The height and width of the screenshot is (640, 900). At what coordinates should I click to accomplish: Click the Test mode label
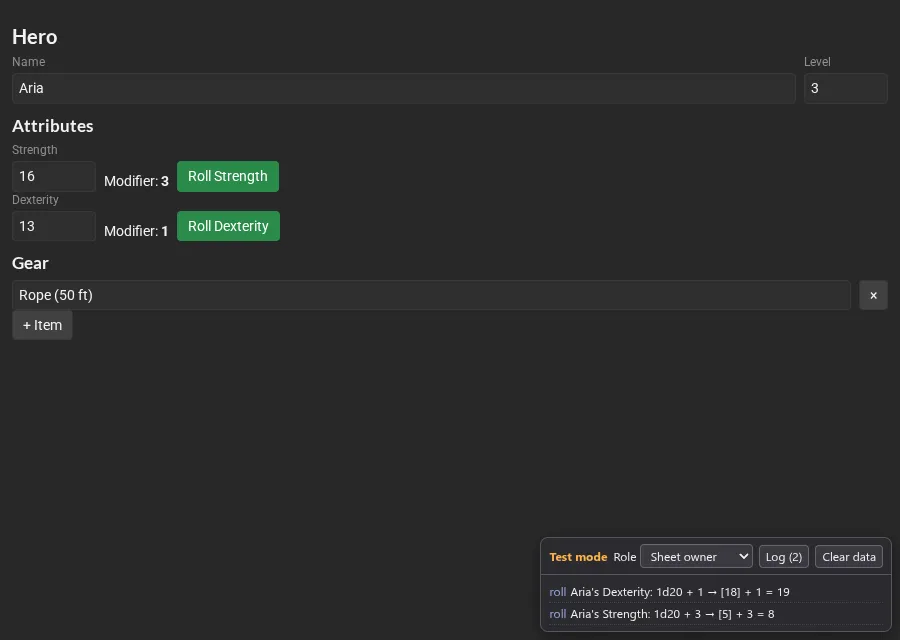pos(578,557)
